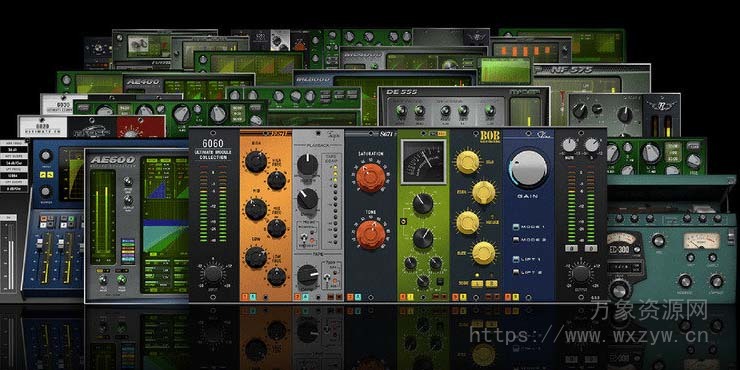This screenshot has width=740, height=370.
Task: Click the cyan A button at orange EQ bottom
Action: click(x=252, y=297)
